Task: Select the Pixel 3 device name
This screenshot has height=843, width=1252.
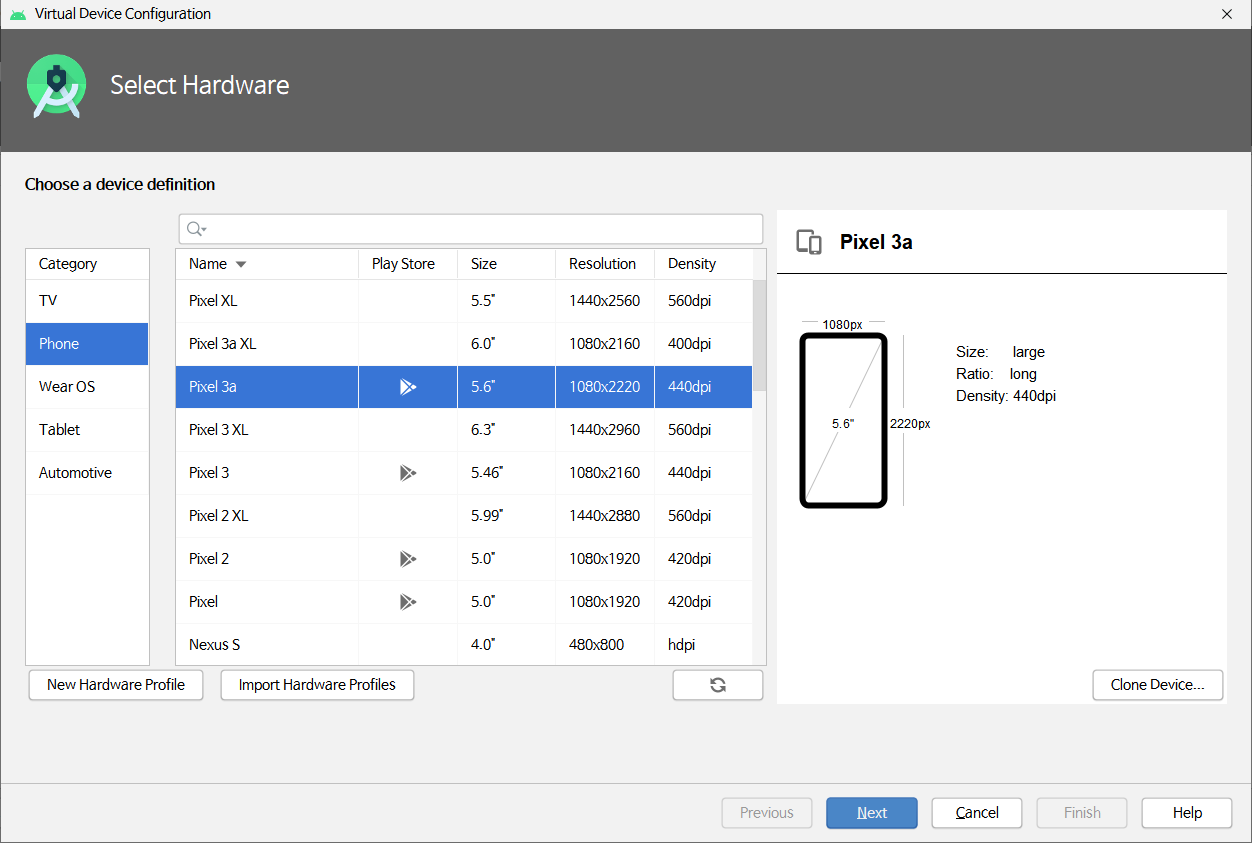Action: (x=209, y=473)
